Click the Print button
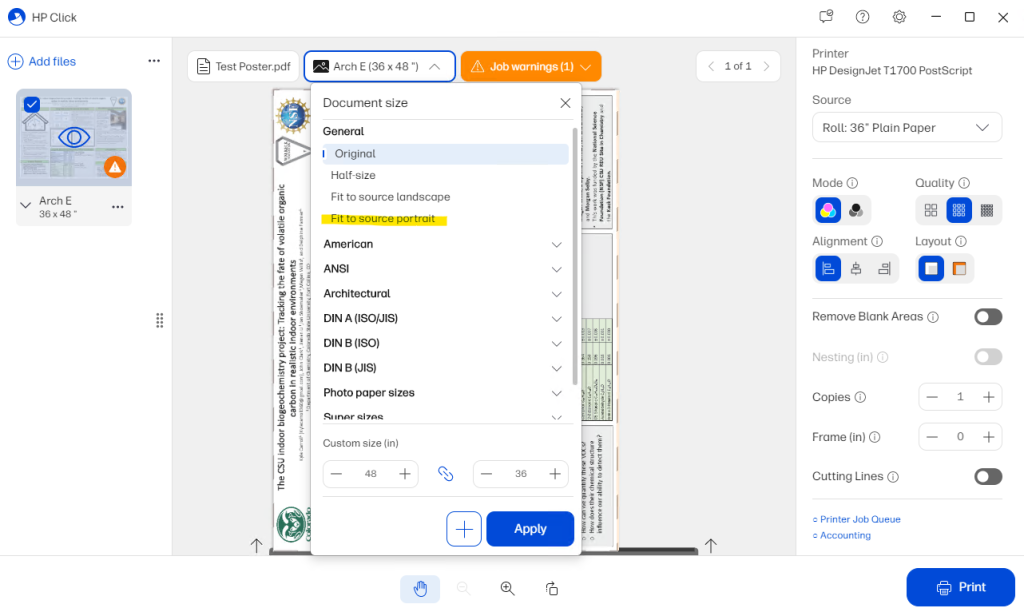This screenshot has height=616, width=1024. coord(960,587)
